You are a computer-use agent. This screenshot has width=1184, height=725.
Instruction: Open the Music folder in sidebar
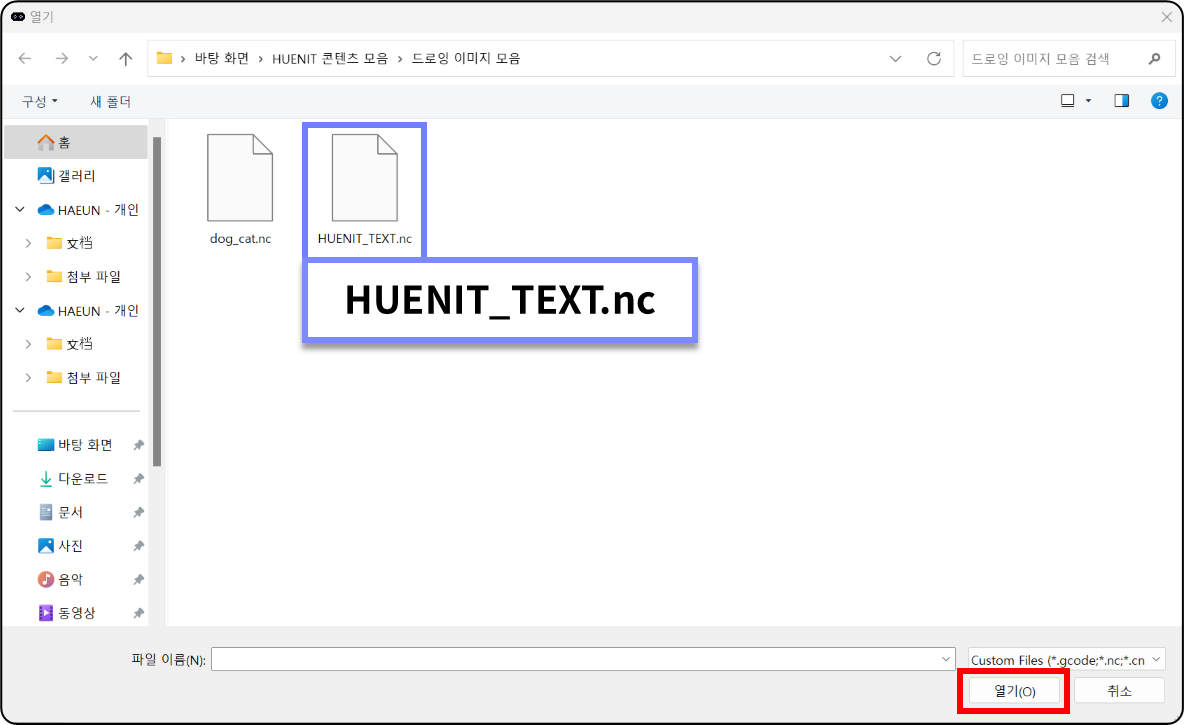pos(70,580)
